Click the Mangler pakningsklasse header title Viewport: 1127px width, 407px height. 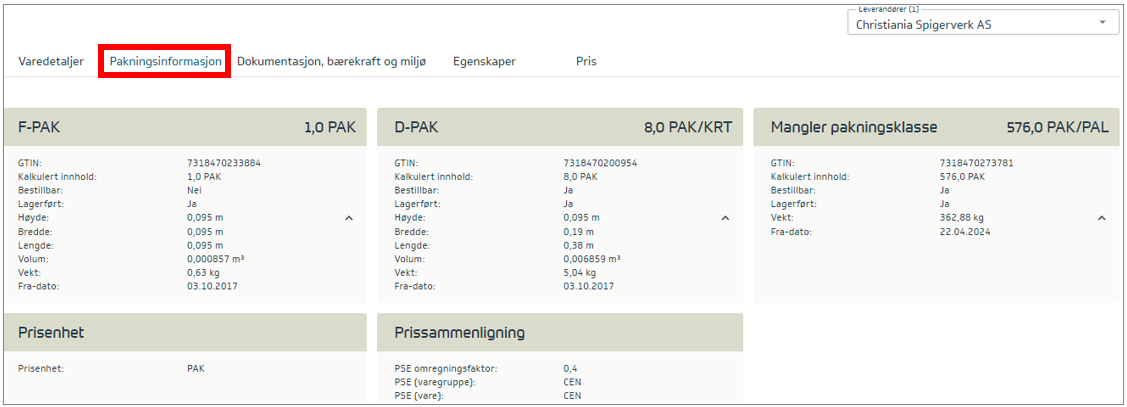point(853,128)
